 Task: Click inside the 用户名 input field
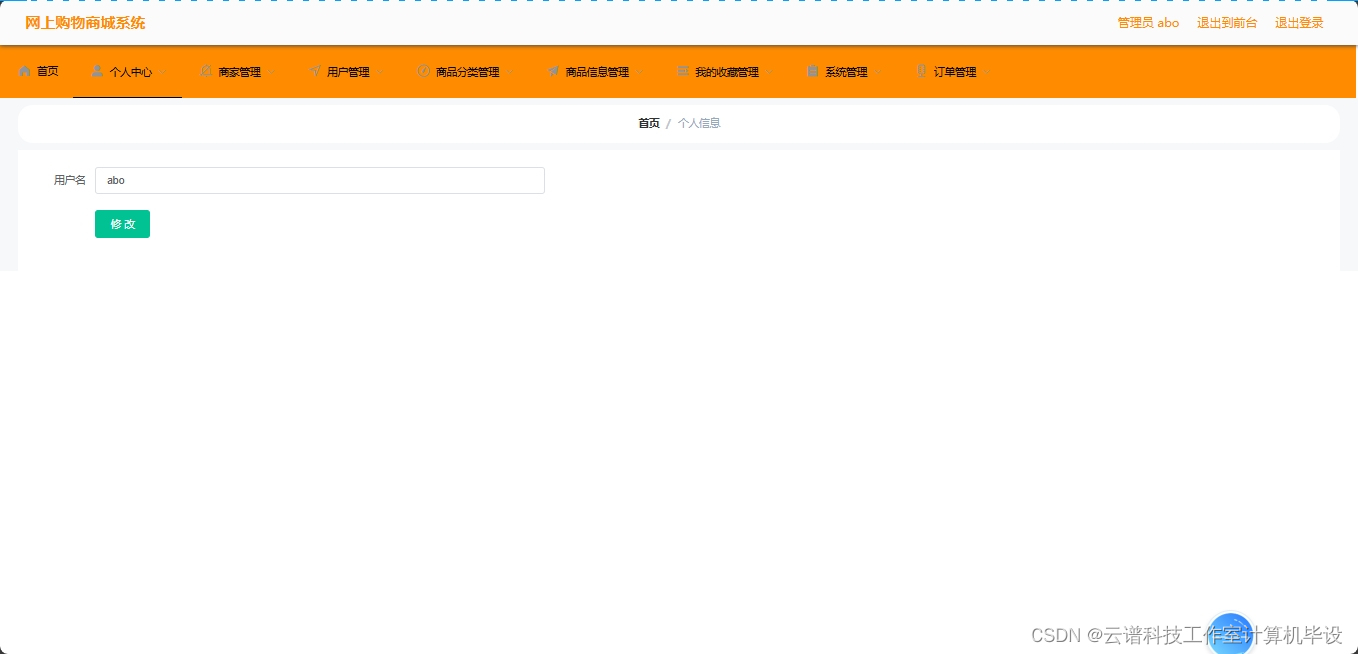pos(320,180)
